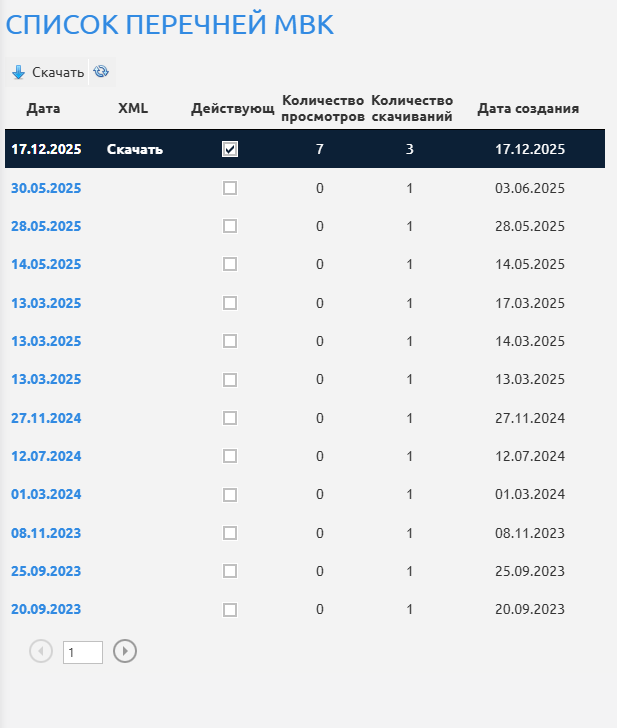The image size is (617, 728).
Task: Open the 17.12.2025 list date link
Action: pos(46,149)
